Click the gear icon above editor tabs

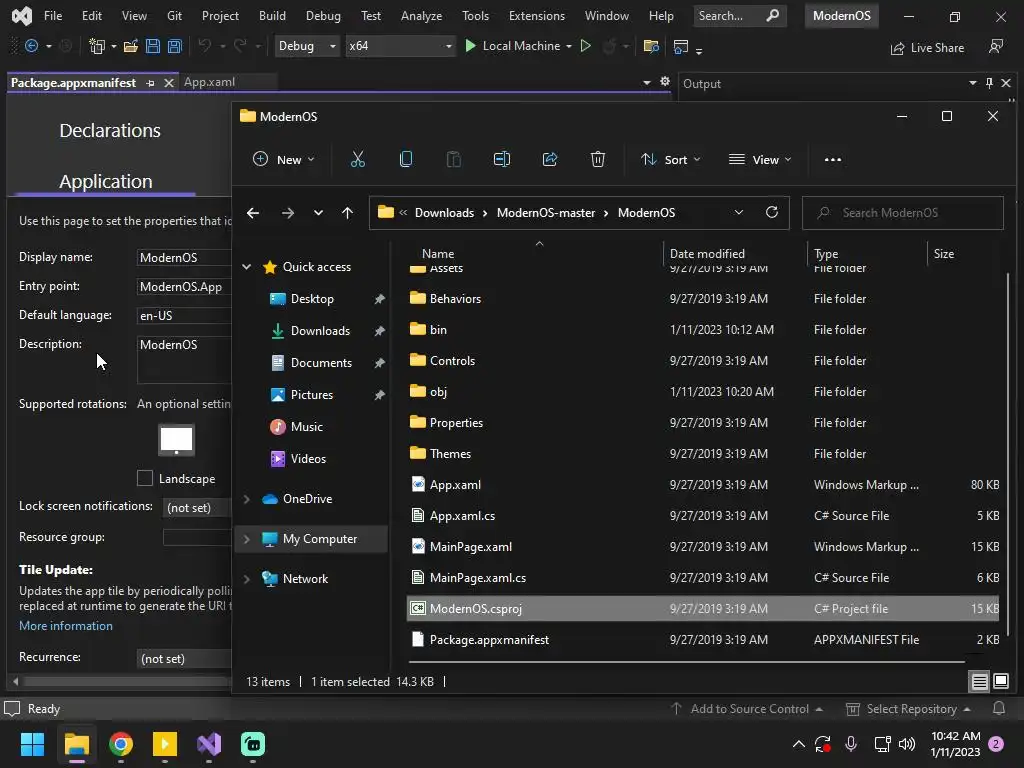tap(665, 82)
